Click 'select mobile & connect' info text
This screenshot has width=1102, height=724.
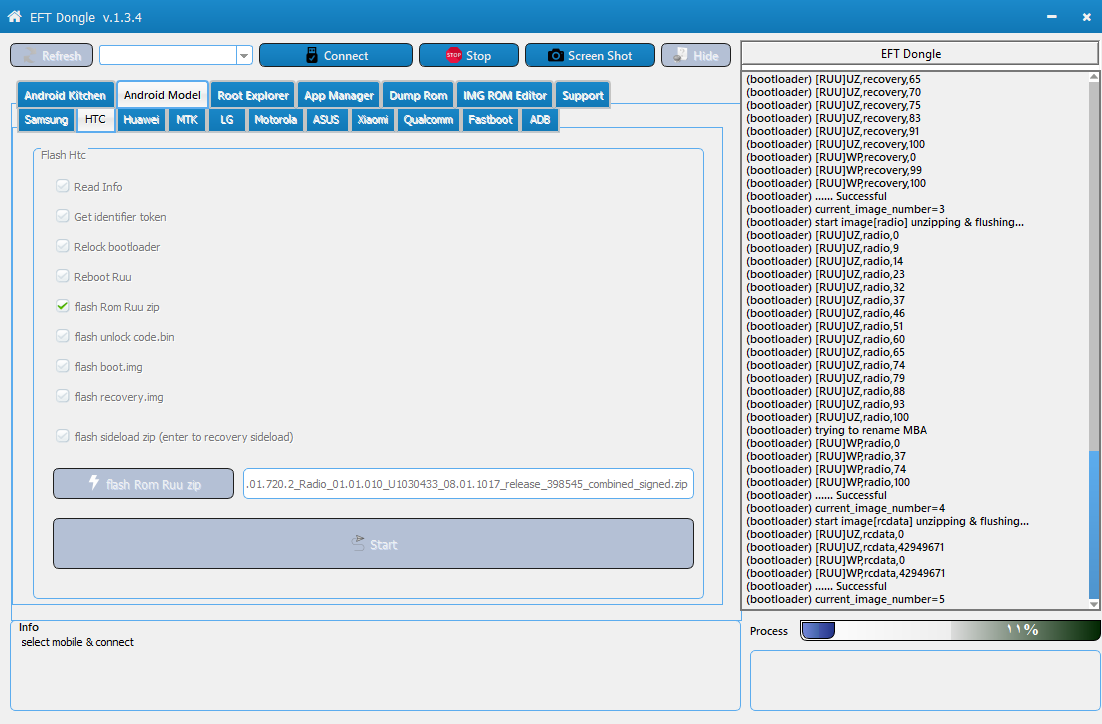tap(77, 642)
